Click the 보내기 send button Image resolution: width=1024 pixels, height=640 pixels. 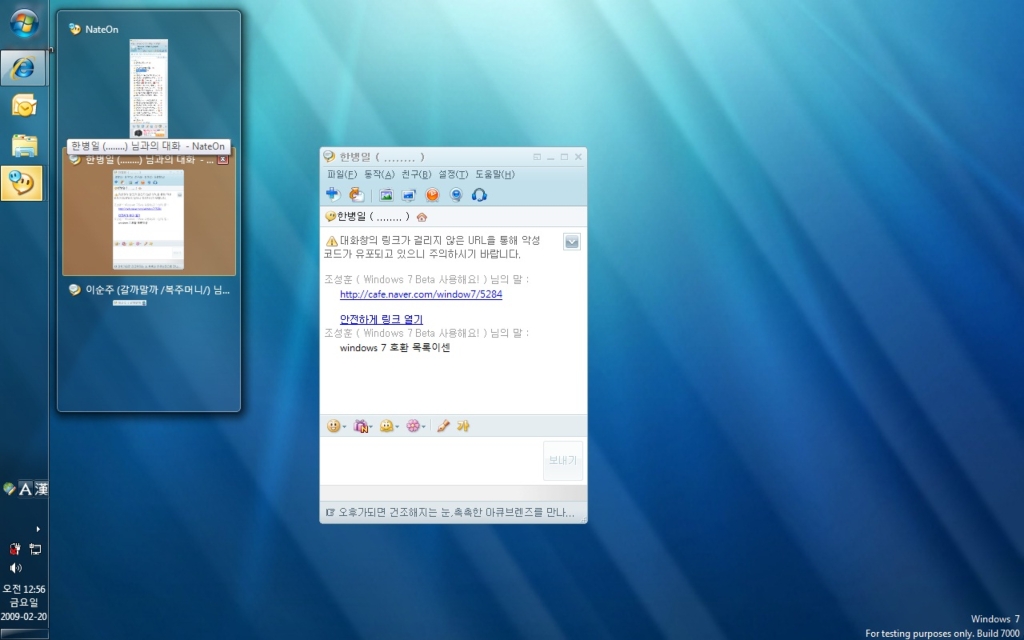click(x=563, y=460)
